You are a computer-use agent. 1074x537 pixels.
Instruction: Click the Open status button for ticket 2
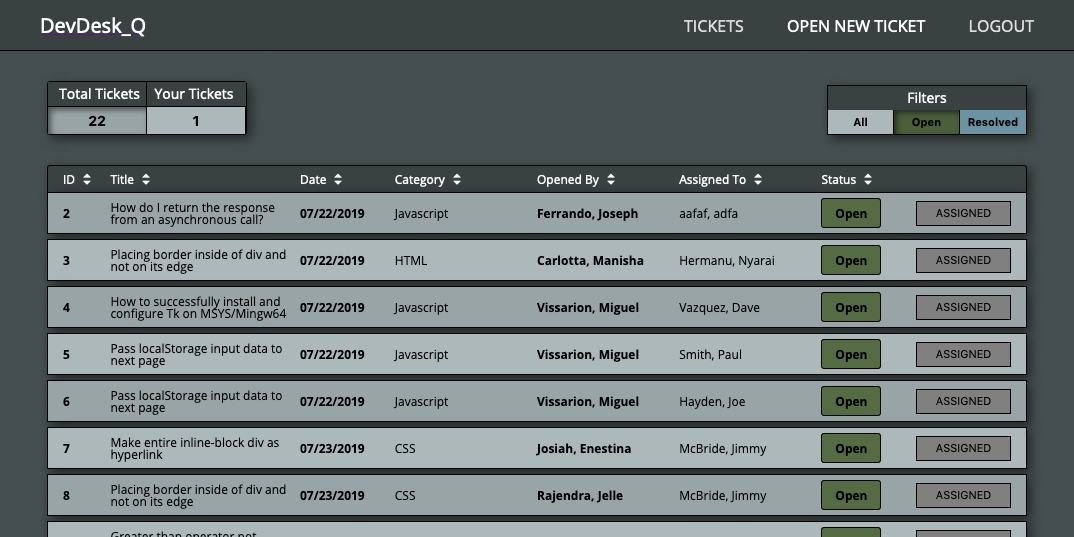click(x=851, y=213)
